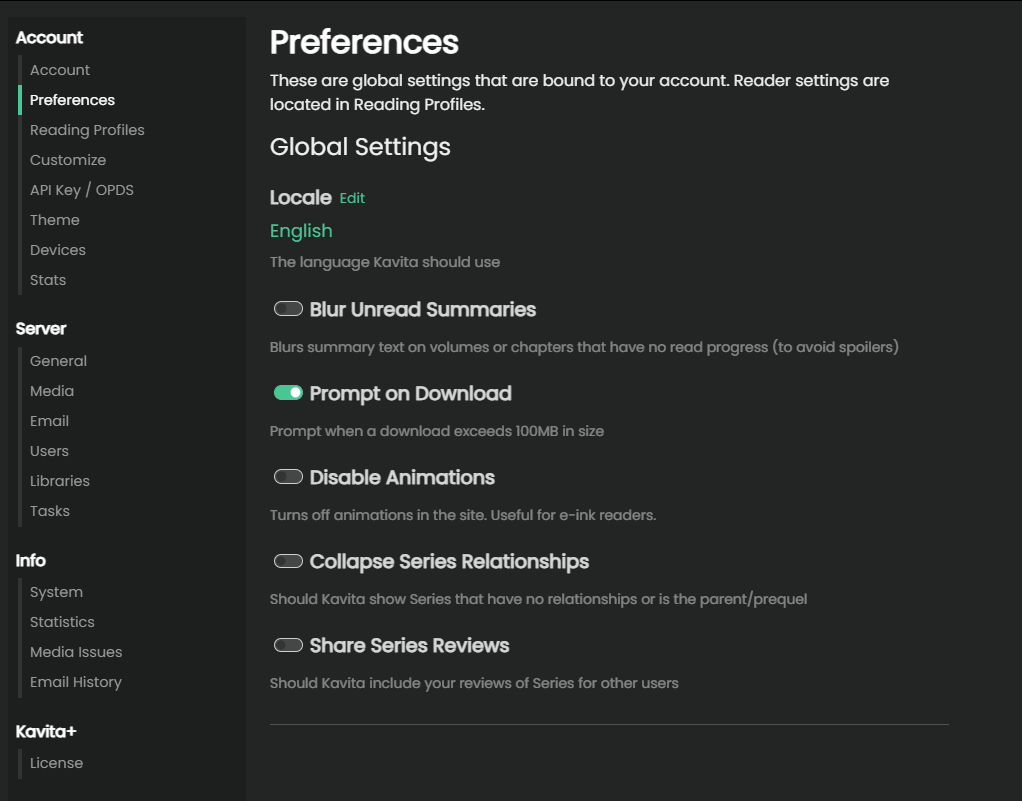Click the English locale value
1022x801 pixels.
point(301,231)
